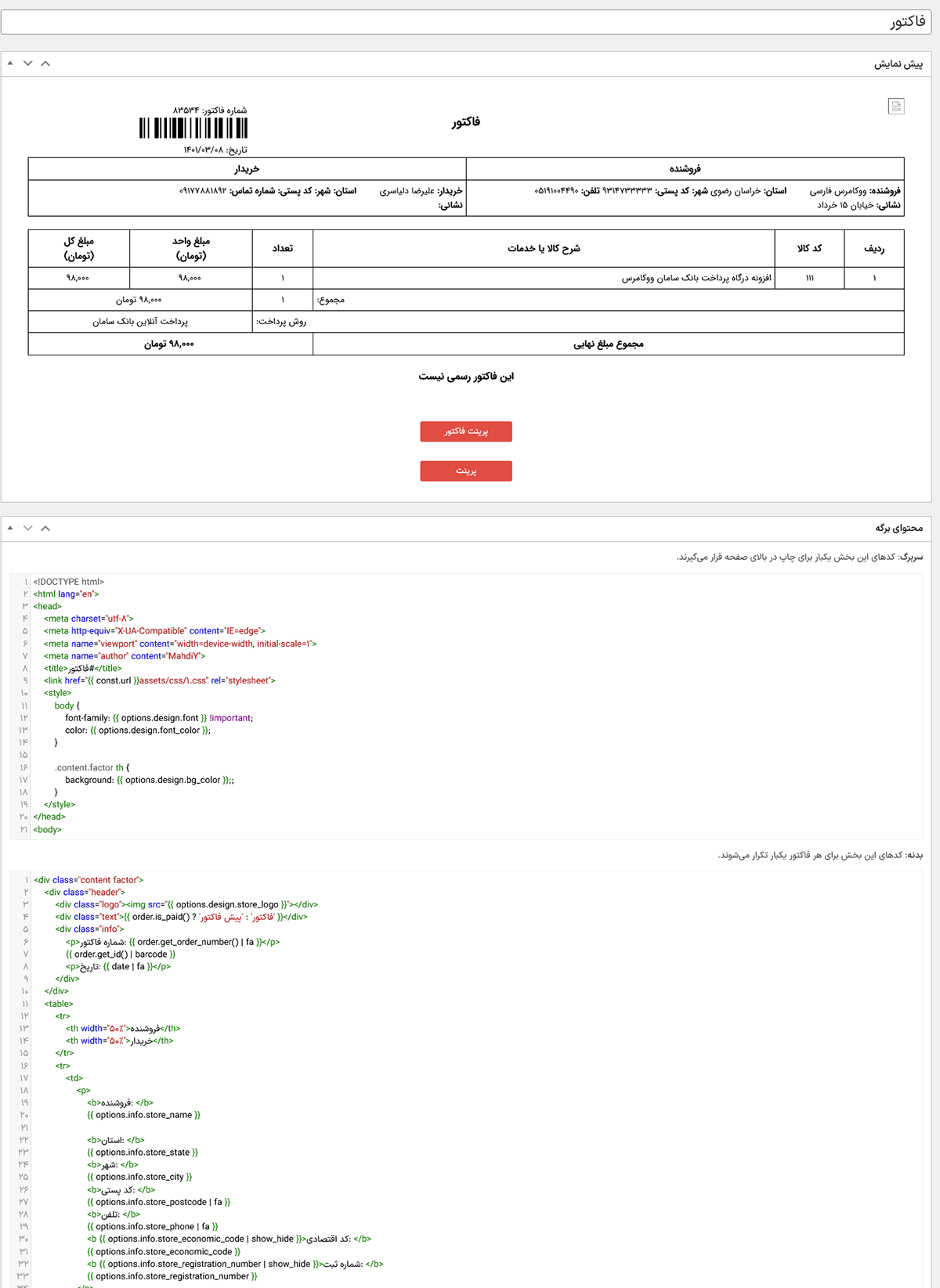Screen dimensions: 940x1288
Task: Move the پیش نمایش panel up
Action: [x=45, y=63]
